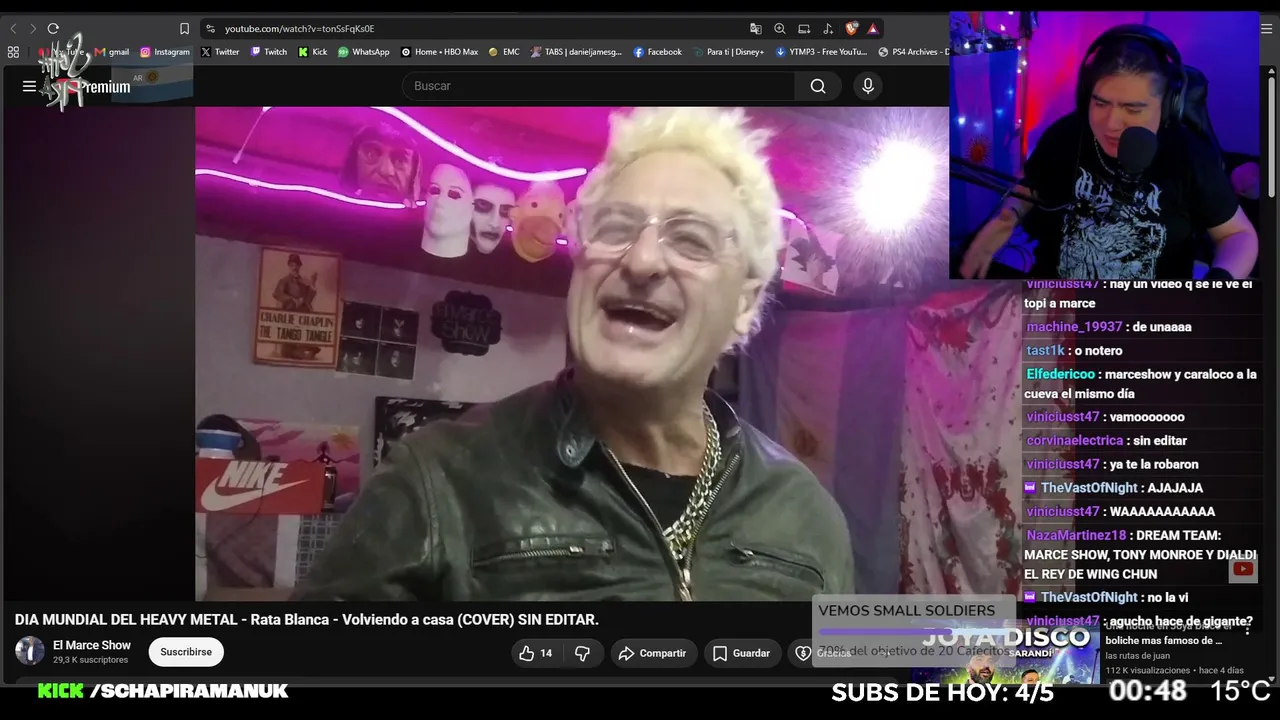Click the red YouTube icon in chat
The width and height of the screenshot is (1280, 720).
coord(1243,569)
